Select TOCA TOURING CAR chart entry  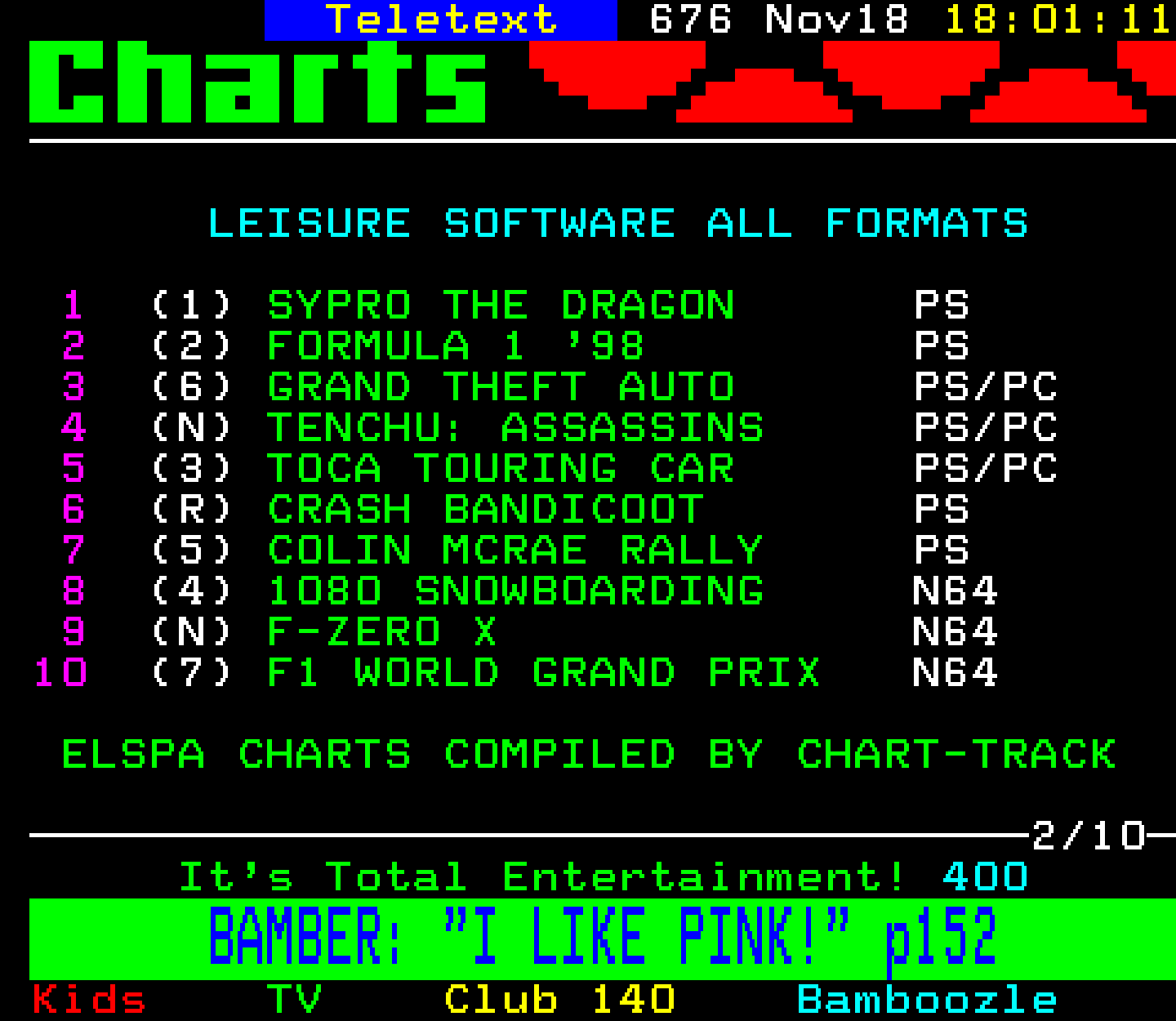pyautogui.click(x=501, y=469)
